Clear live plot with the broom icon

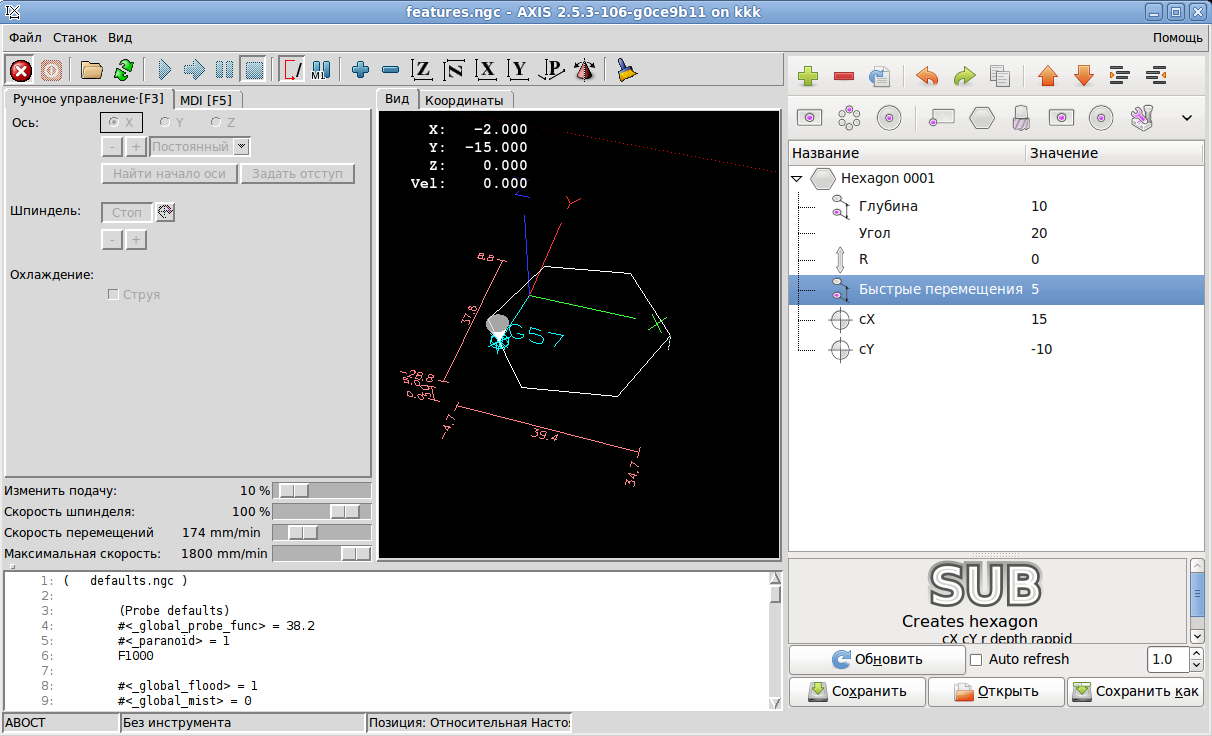coord(627,70)
